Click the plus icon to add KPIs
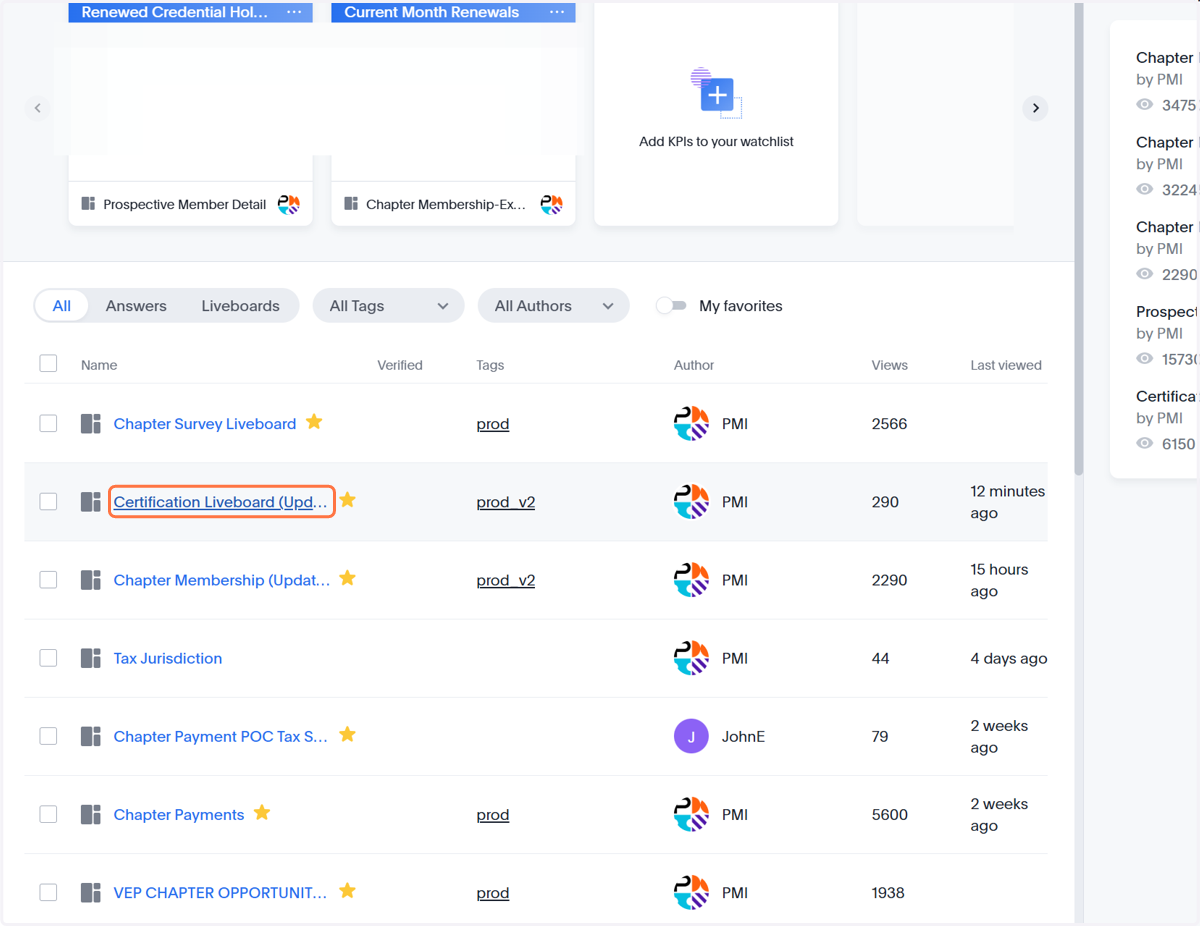This screenshot has height=926, width=1200. click(x=717, y=95)
